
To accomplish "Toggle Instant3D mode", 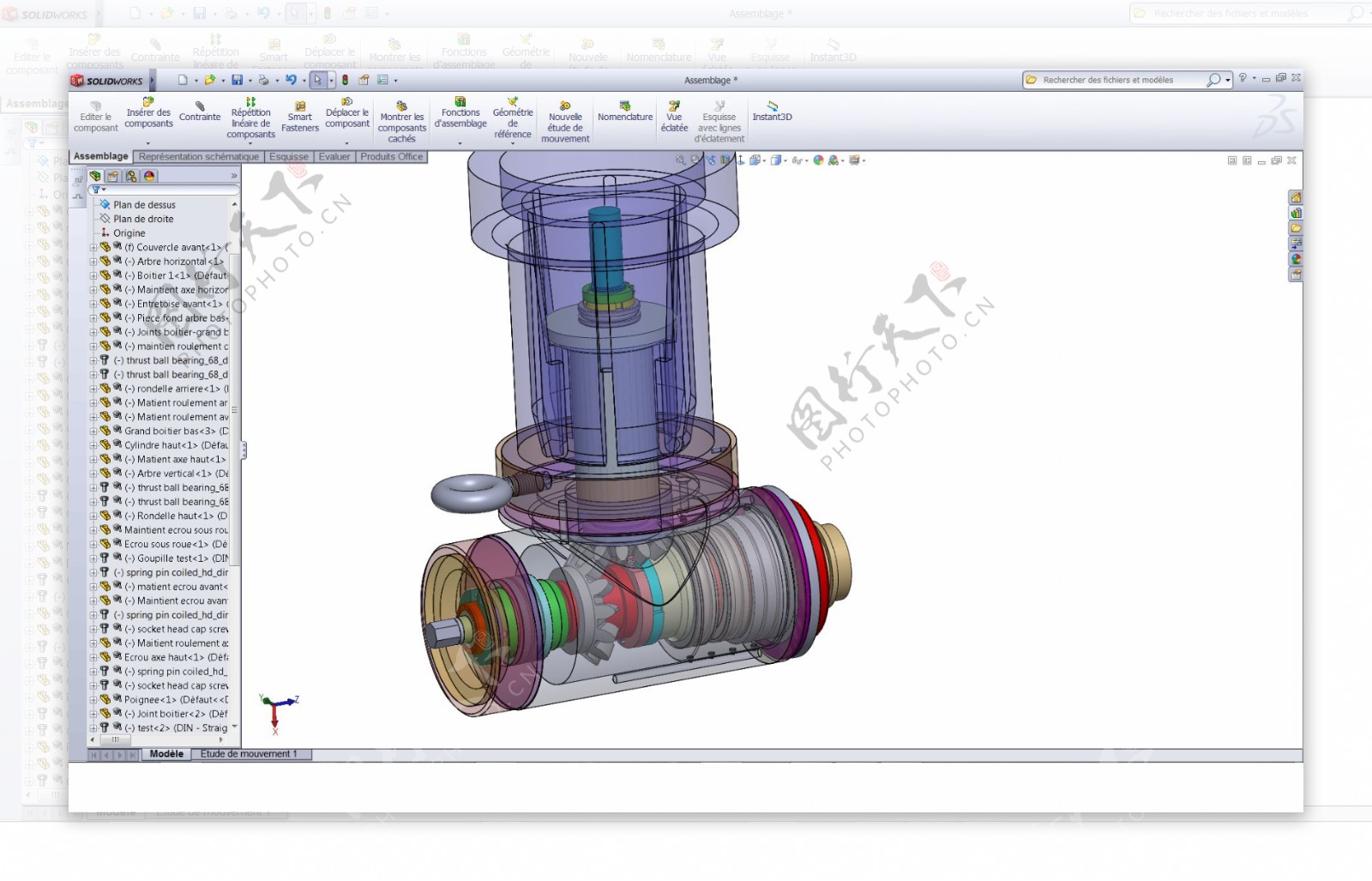I will [x=772, y=112].
